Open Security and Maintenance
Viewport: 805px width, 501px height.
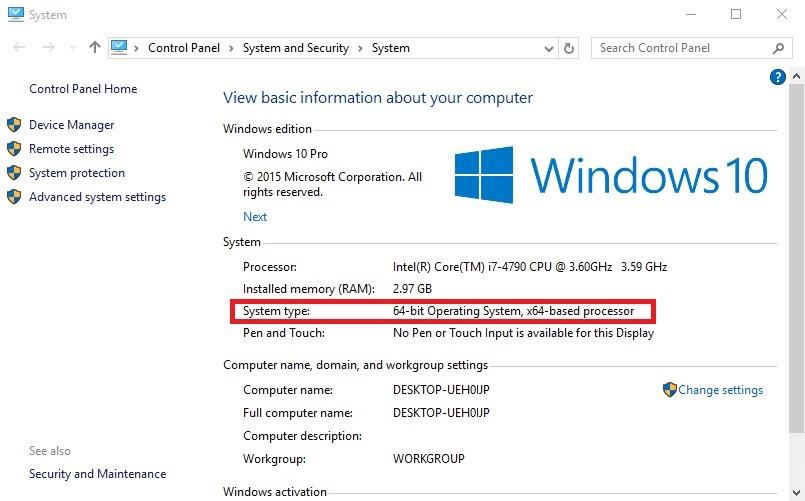pos(98,474)
